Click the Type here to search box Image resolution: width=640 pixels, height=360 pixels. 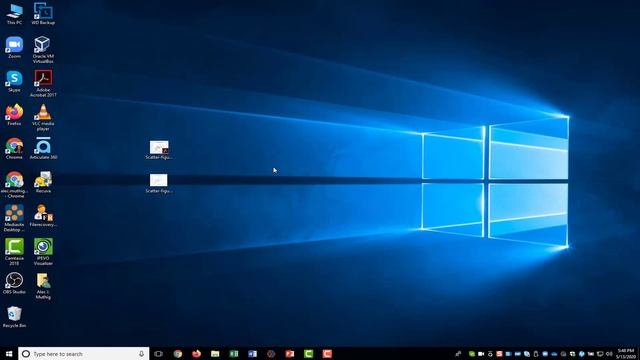click(x=83, y=353)
